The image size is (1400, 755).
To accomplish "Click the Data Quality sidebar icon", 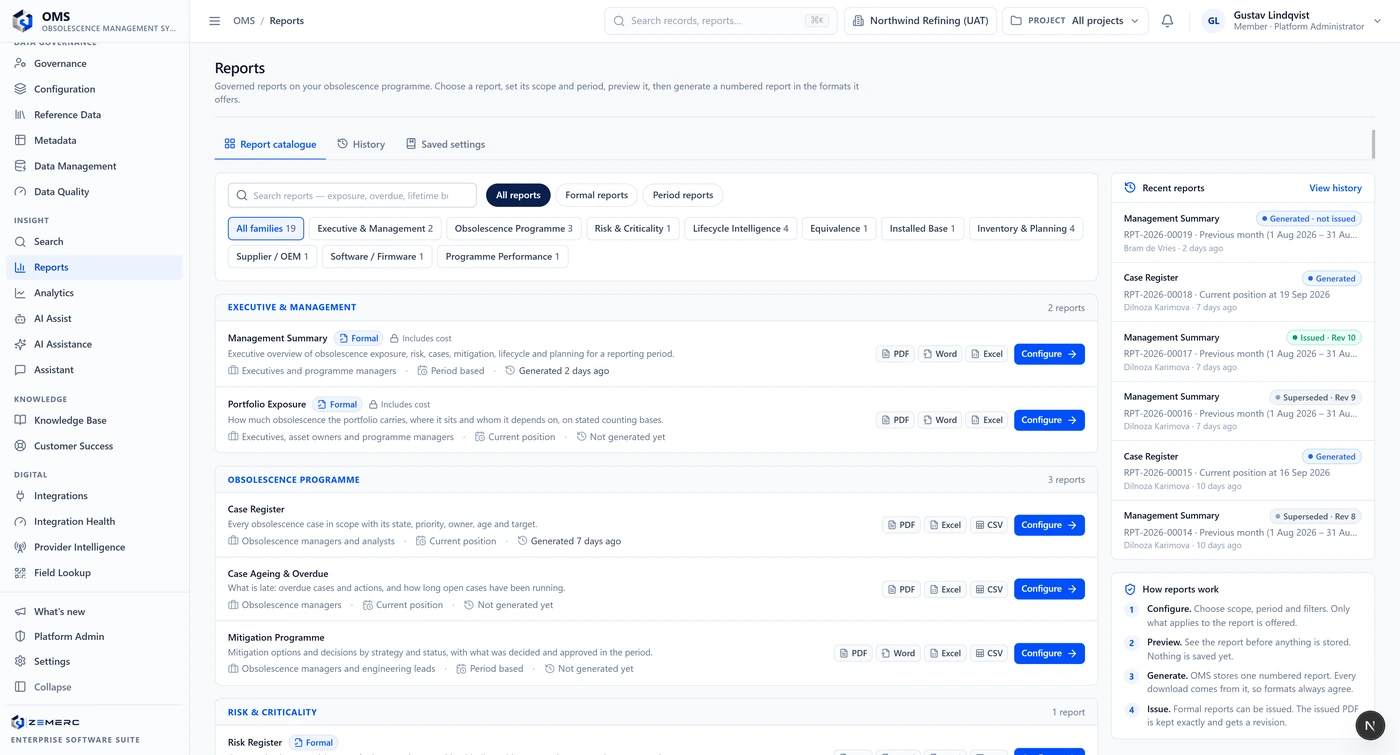I will 20,192.
